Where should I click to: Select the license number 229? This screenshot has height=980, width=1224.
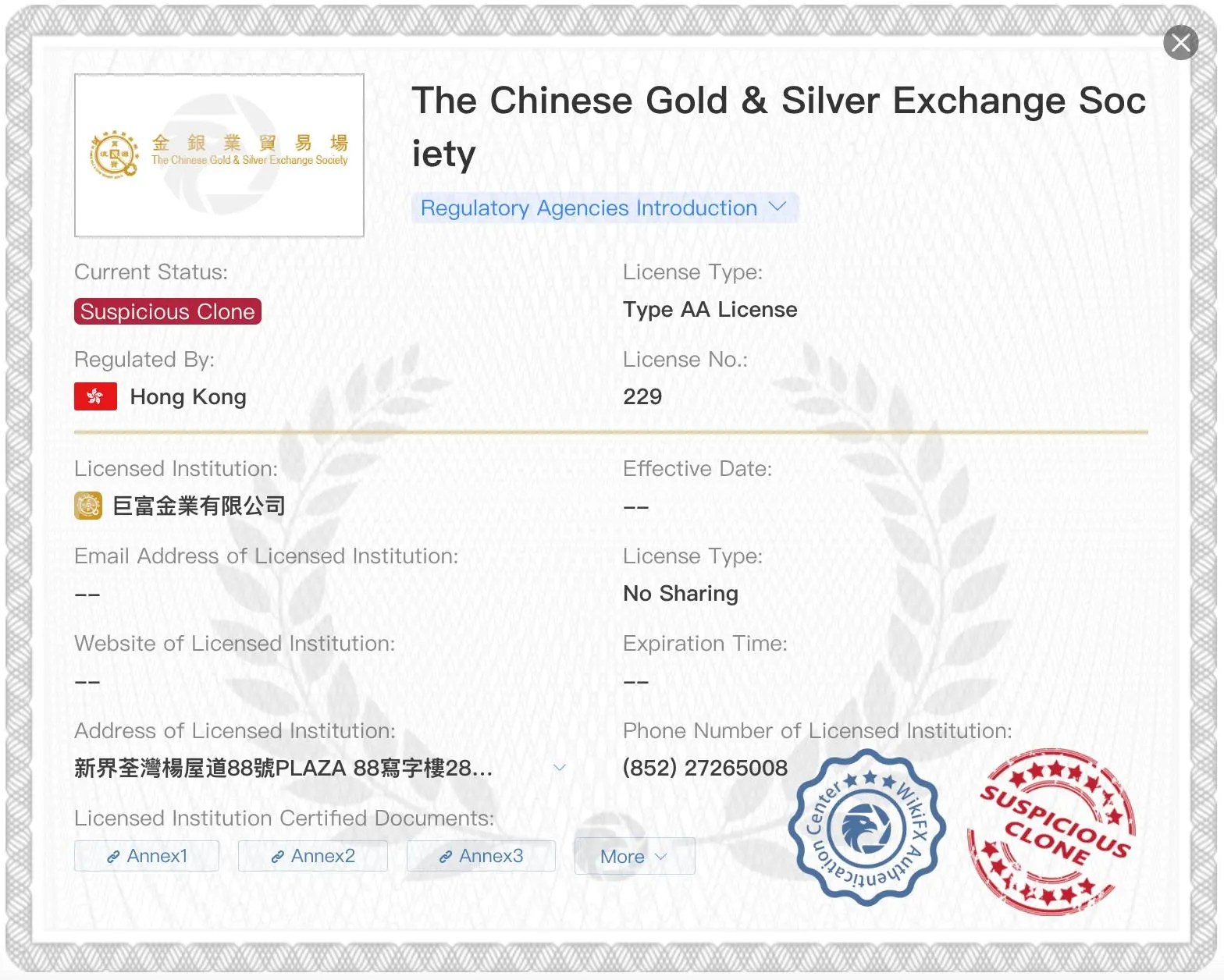point(642,396)
